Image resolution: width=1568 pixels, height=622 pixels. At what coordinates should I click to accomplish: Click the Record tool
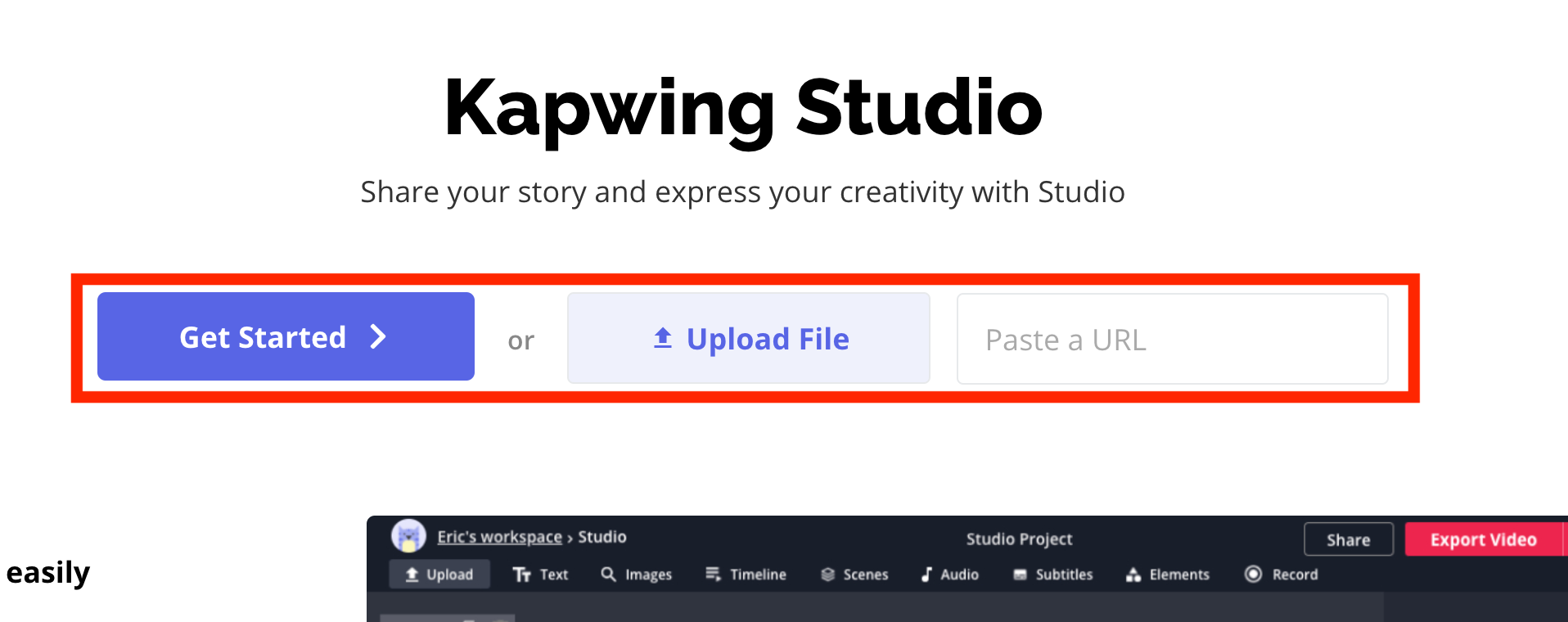1282,575
